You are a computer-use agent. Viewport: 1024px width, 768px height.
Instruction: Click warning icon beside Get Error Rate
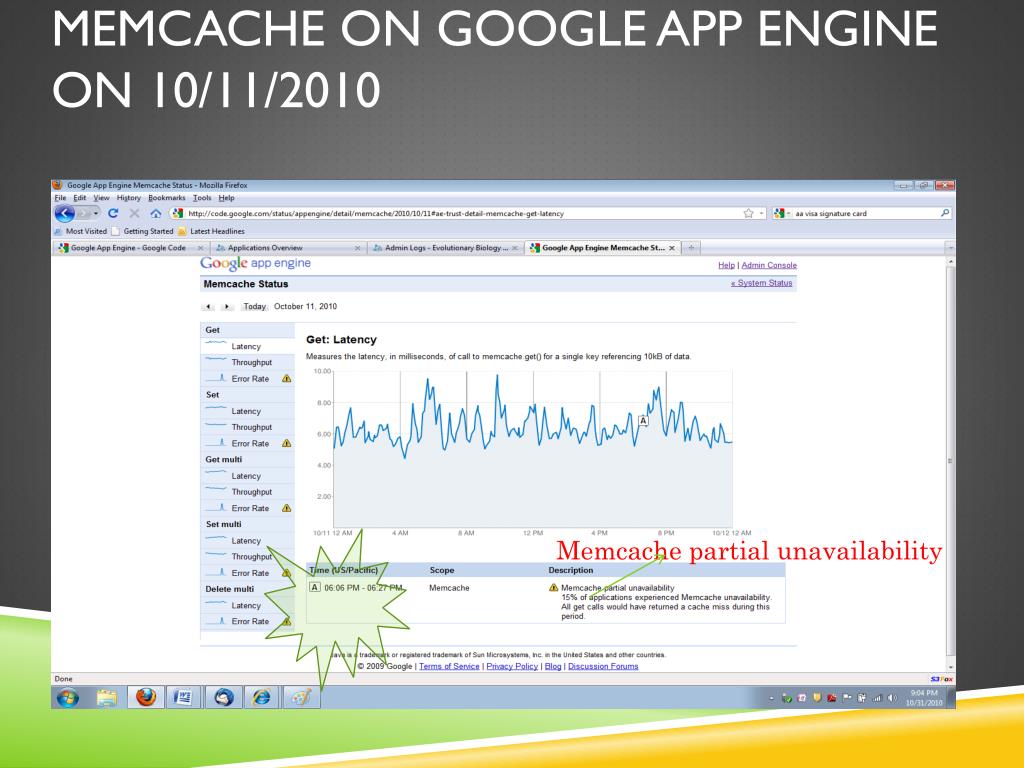coord(286,379)
